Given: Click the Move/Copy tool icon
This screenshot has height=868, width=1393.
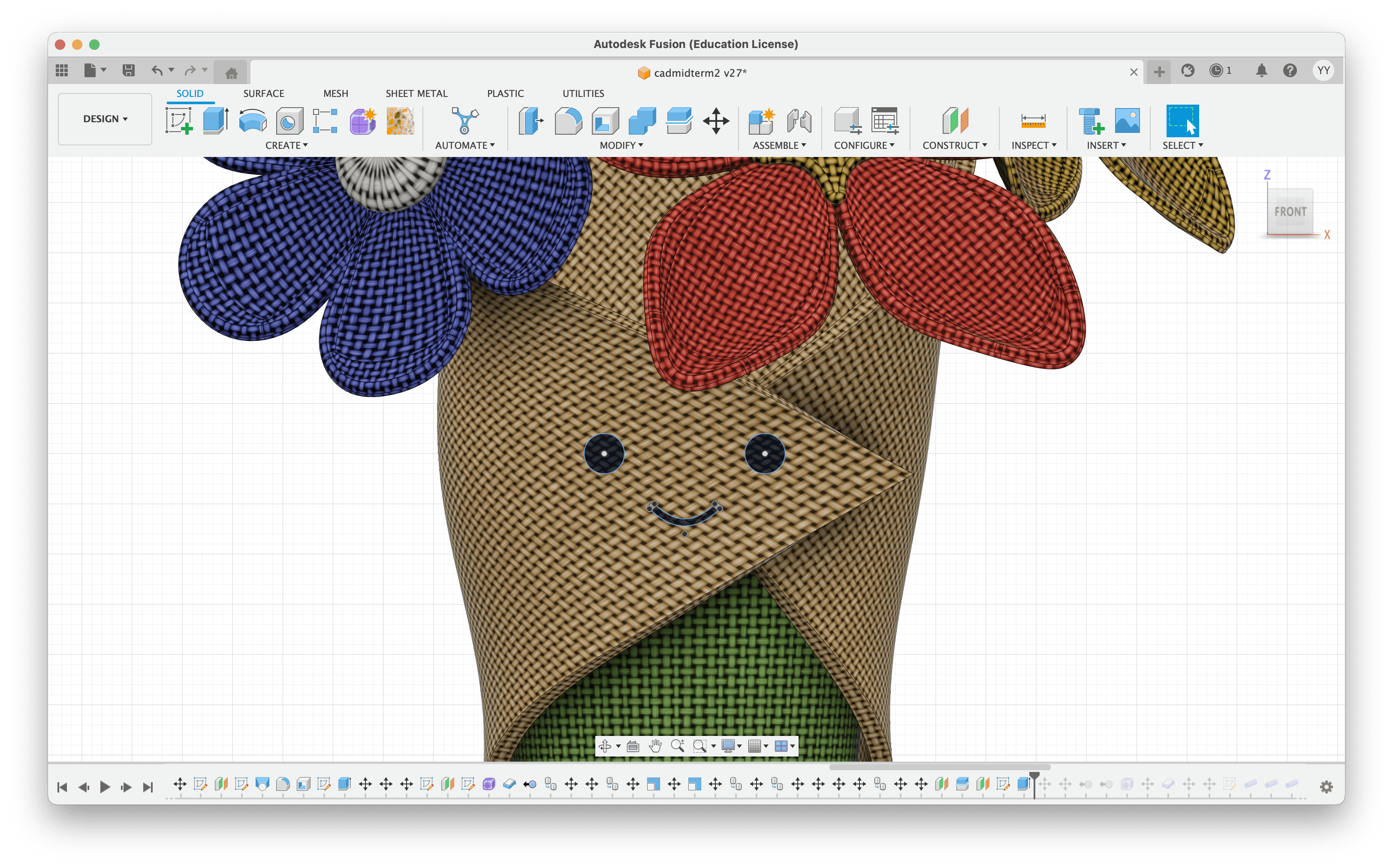Looking at the screenshot, I should click(x=716, y=121).
